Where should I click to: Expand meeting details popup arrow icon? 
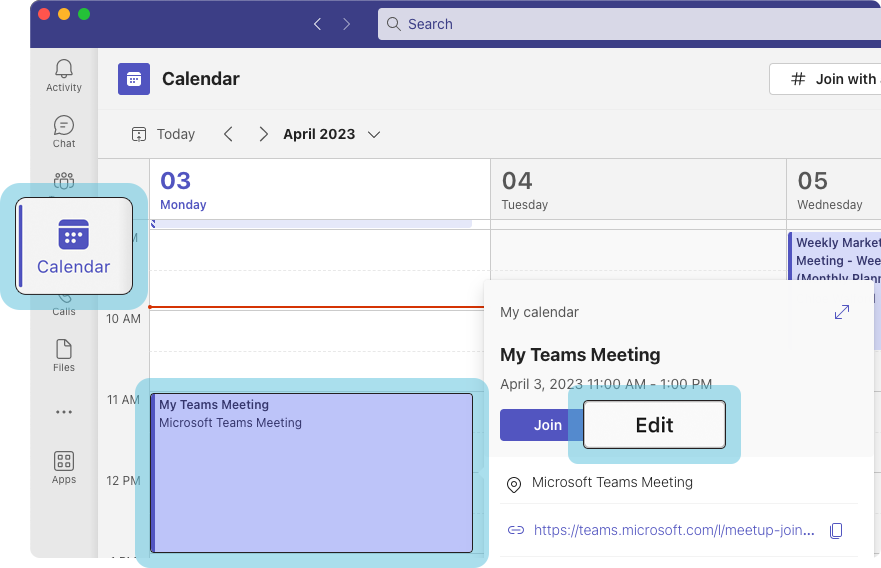[x=842, y=312]
